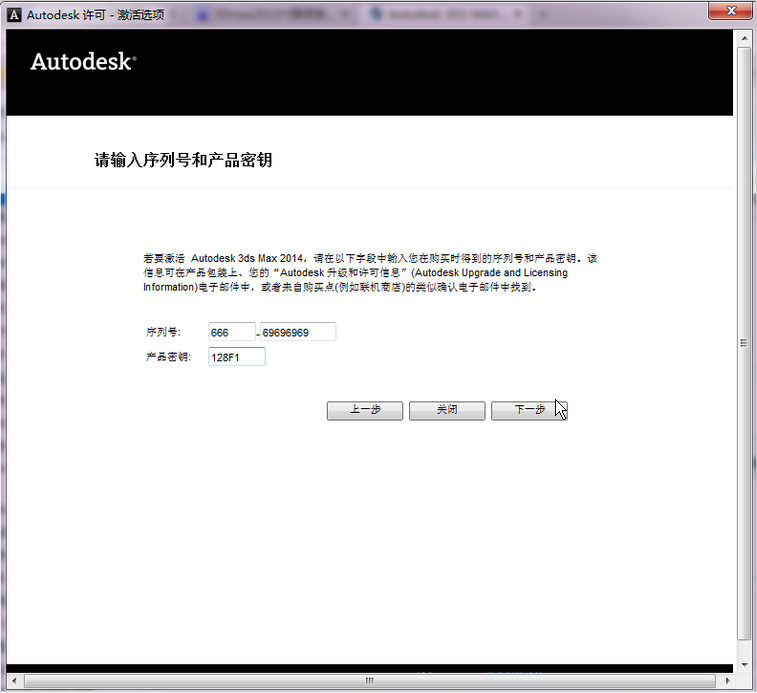Focus the serial number field containing 69696969
Screen dimensions: 757x693
298,332
